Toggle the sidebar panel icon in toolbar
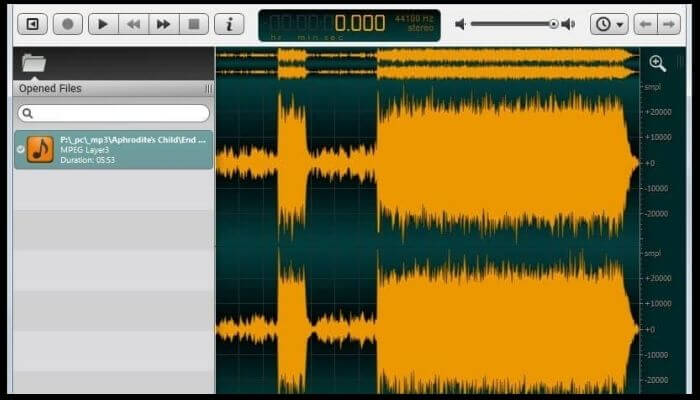 coord(33,24)
